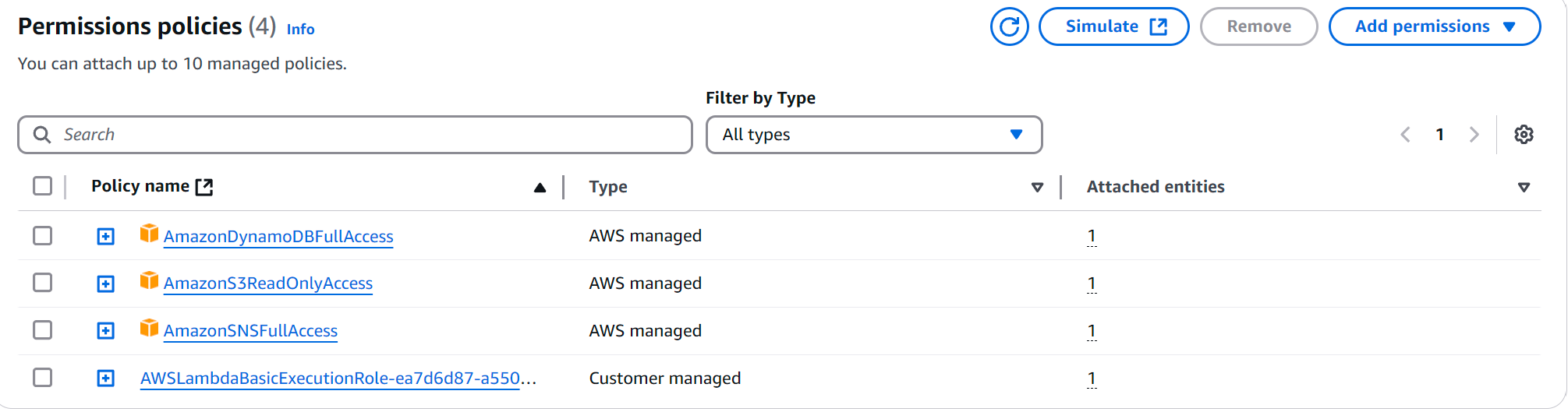Open table preferences gear icon

1524,135
